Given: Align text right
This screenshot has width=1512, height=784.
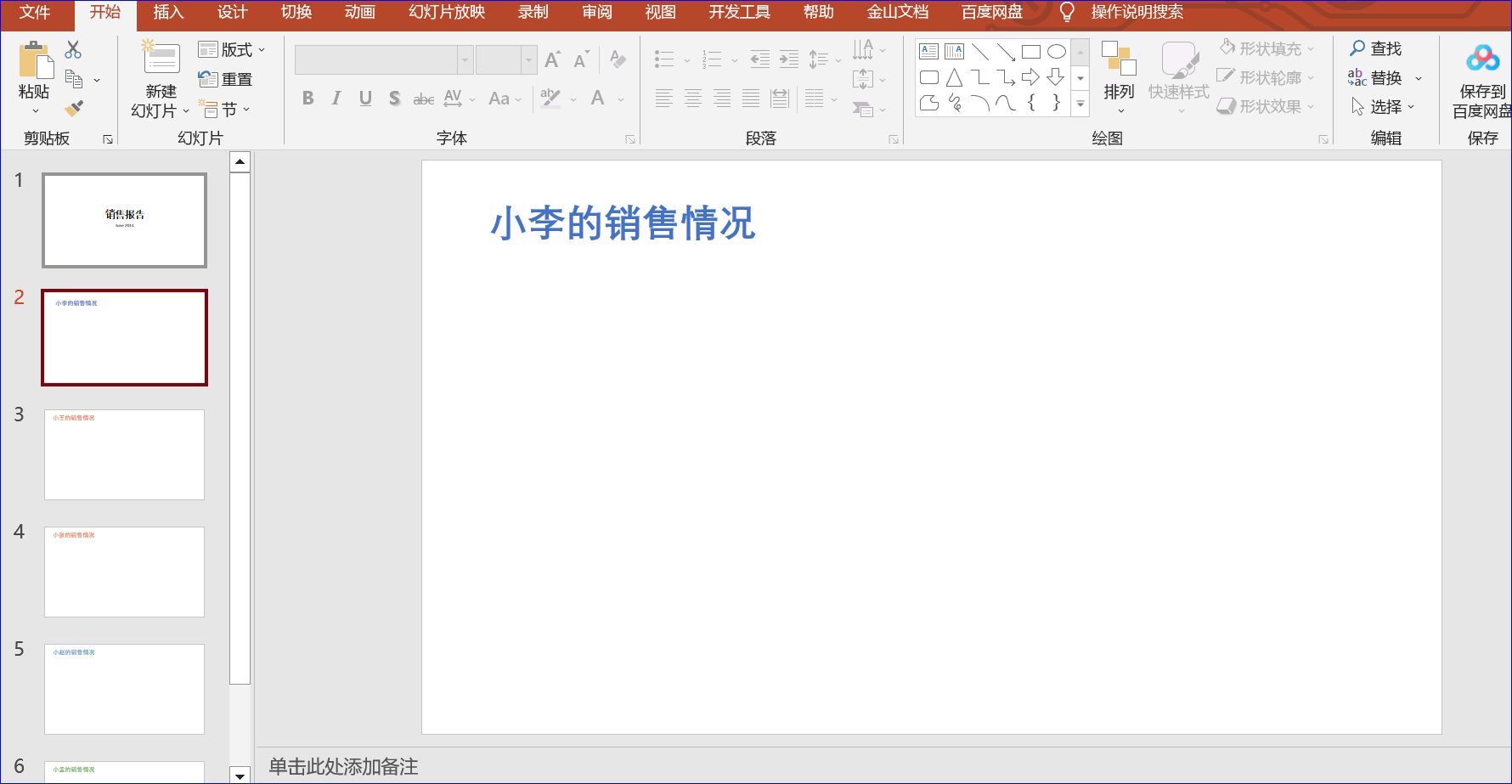Looking at the screenshot, I should tap(722, 99).
